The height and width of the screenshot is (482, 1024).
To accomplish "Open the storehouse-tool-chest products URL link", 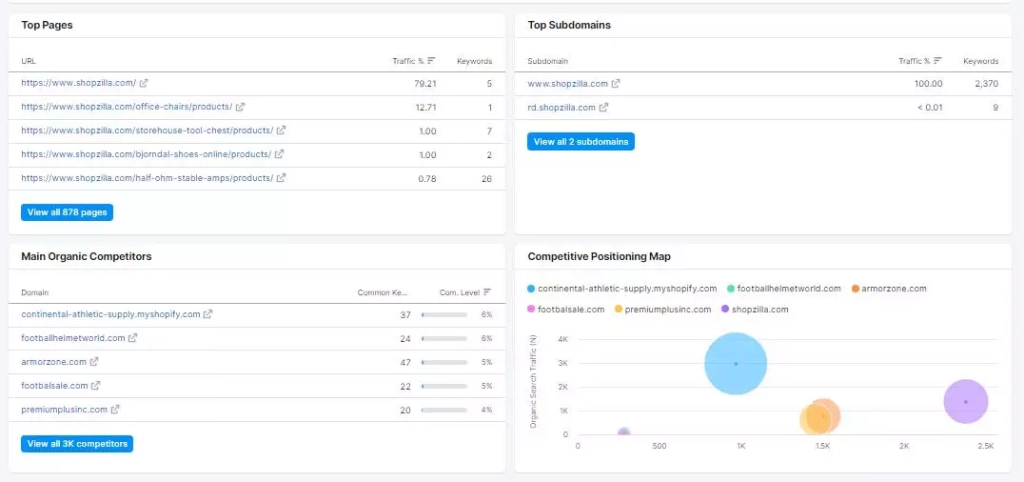I will pos(147,130).
